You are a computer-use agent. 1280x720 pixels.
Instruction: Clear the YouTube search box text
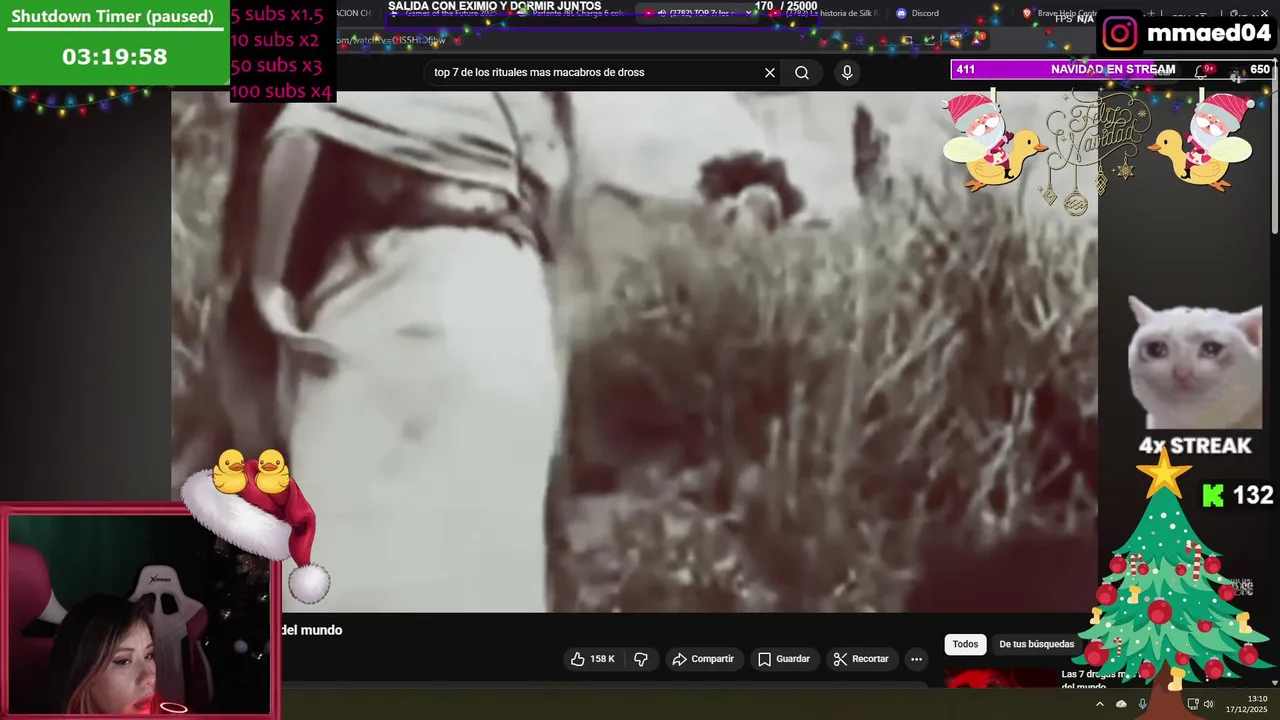770,72
